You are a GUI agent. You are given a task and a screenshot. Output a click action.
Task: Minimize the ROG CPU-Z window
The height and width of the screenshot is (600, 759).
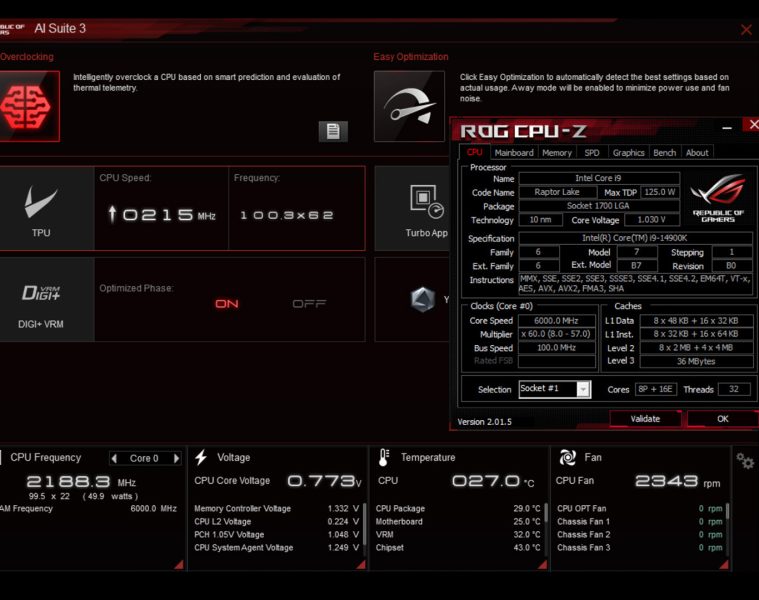(727, 128)
